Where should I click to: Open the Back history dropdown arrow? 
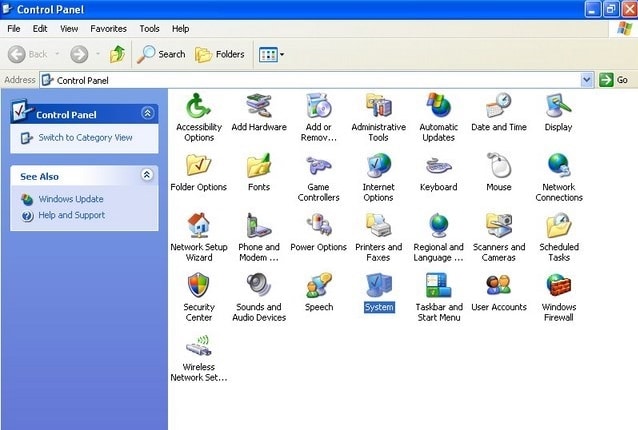tap(57, 54)
